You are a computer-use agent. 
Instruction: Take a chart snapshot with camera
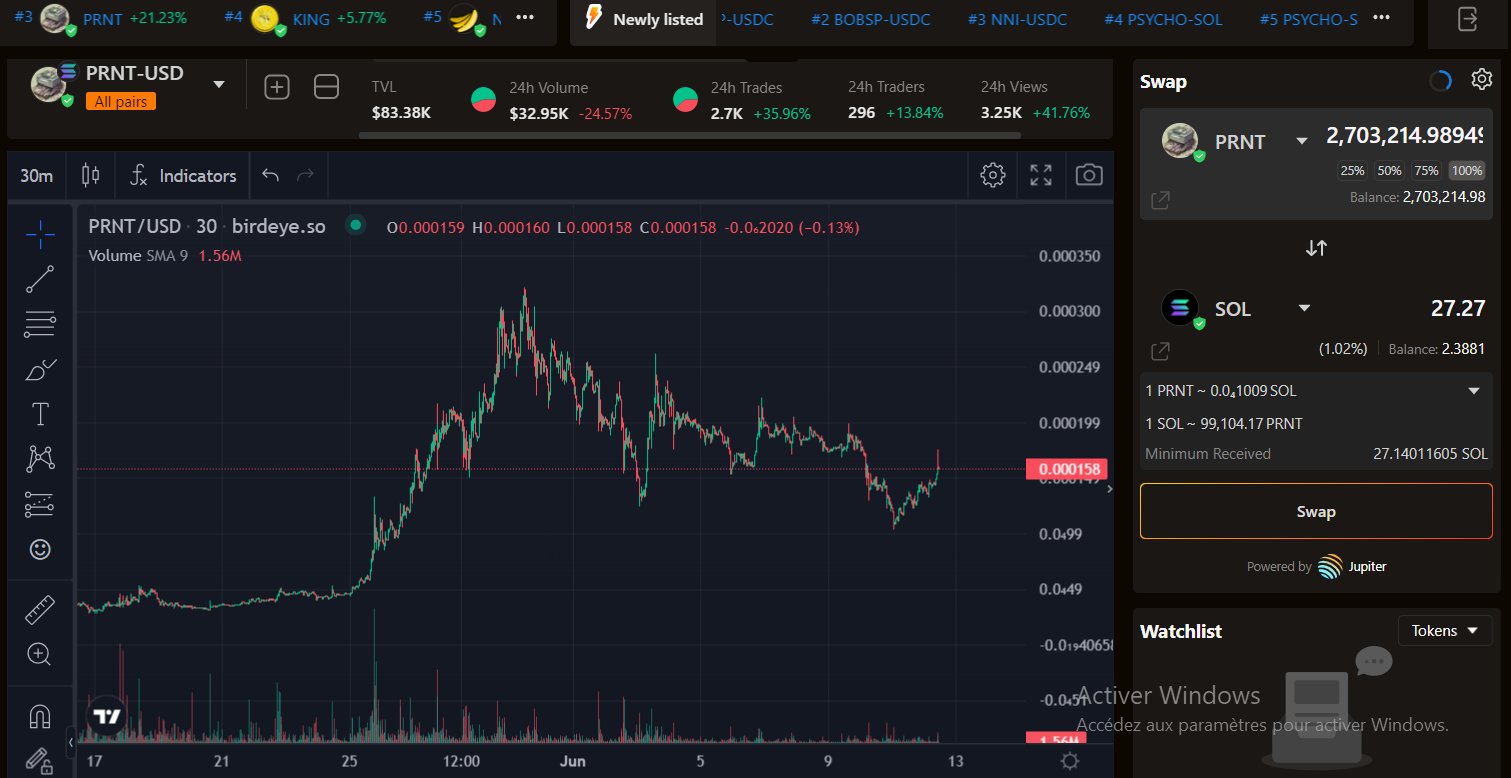(1089, 176)
